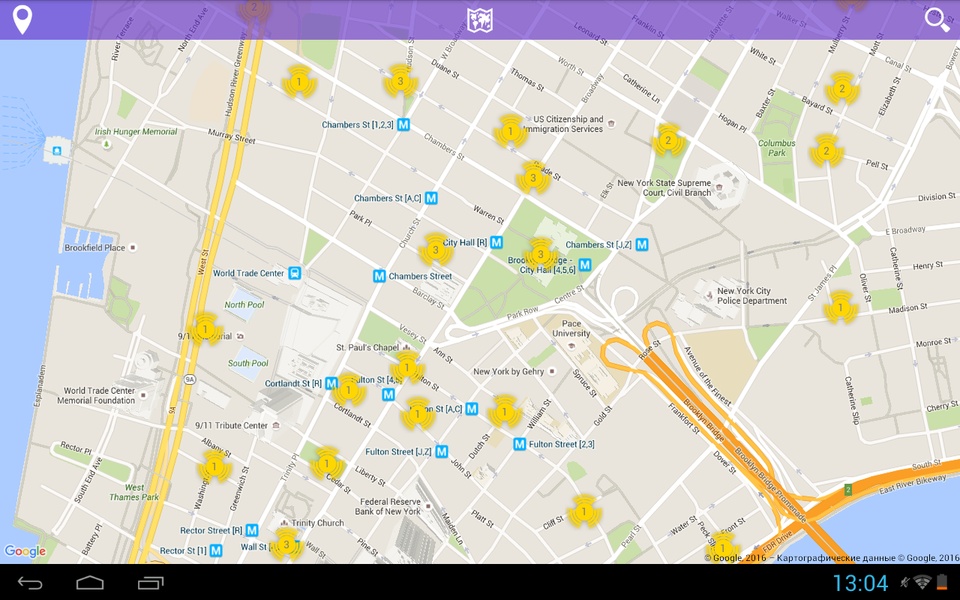Tap the 9/11 Tribute Center label

[x=231, y=425]
